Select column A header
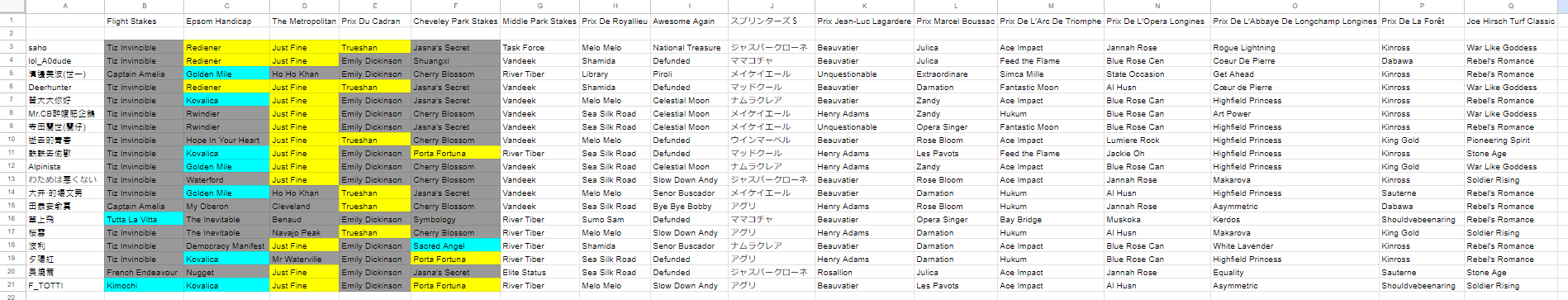 point(65,6)
